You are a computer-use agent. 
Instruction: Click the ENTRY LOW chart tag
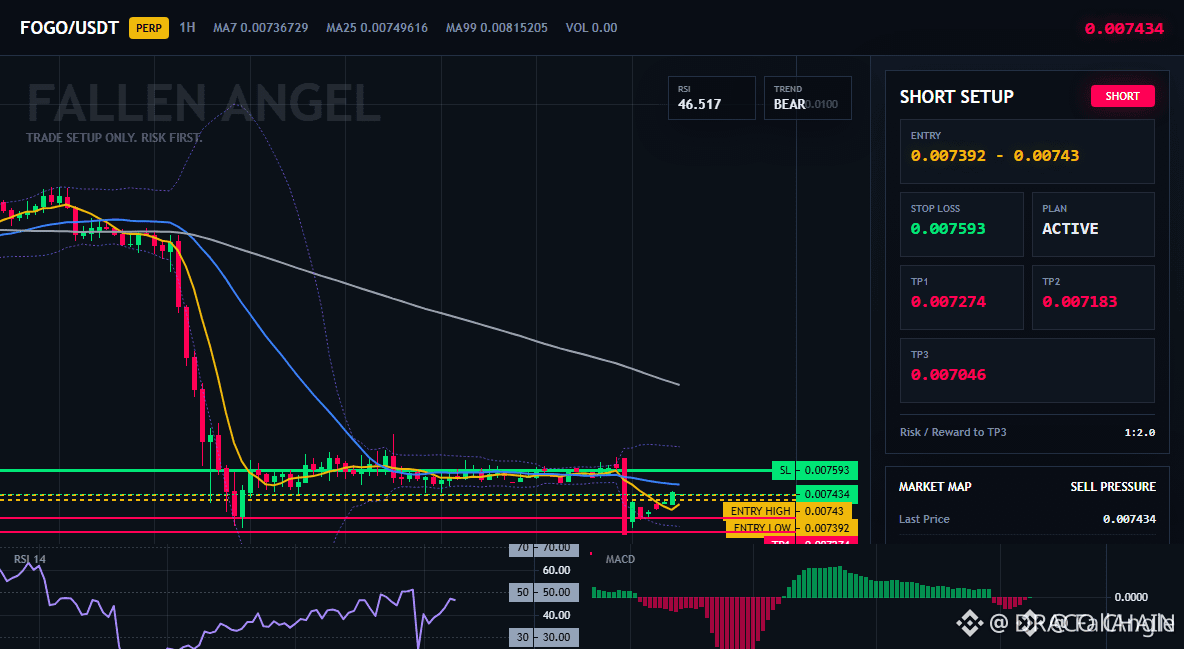point(761,528)
